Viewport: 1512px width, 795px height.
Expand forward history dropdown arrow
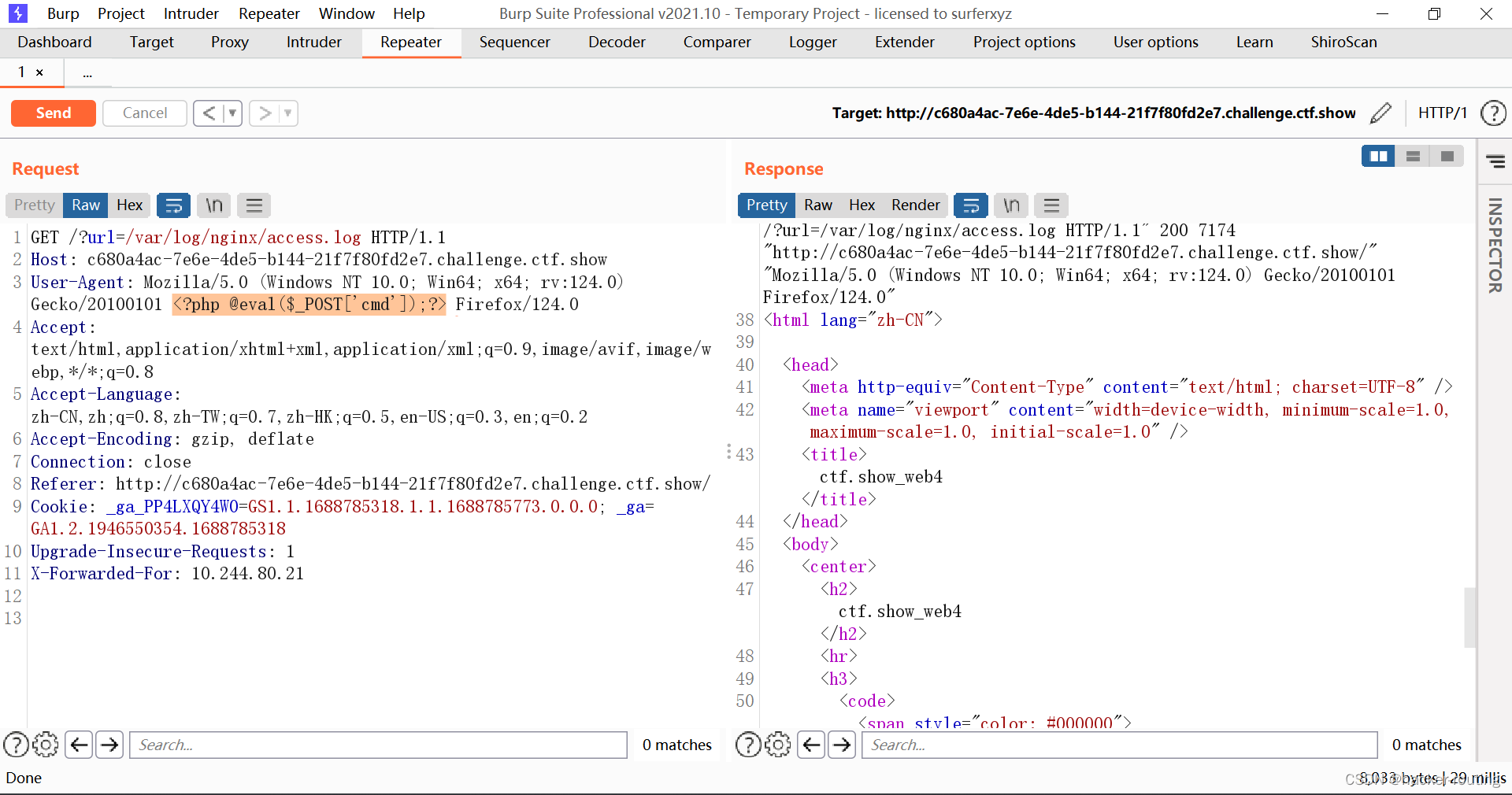coord(288,113)
